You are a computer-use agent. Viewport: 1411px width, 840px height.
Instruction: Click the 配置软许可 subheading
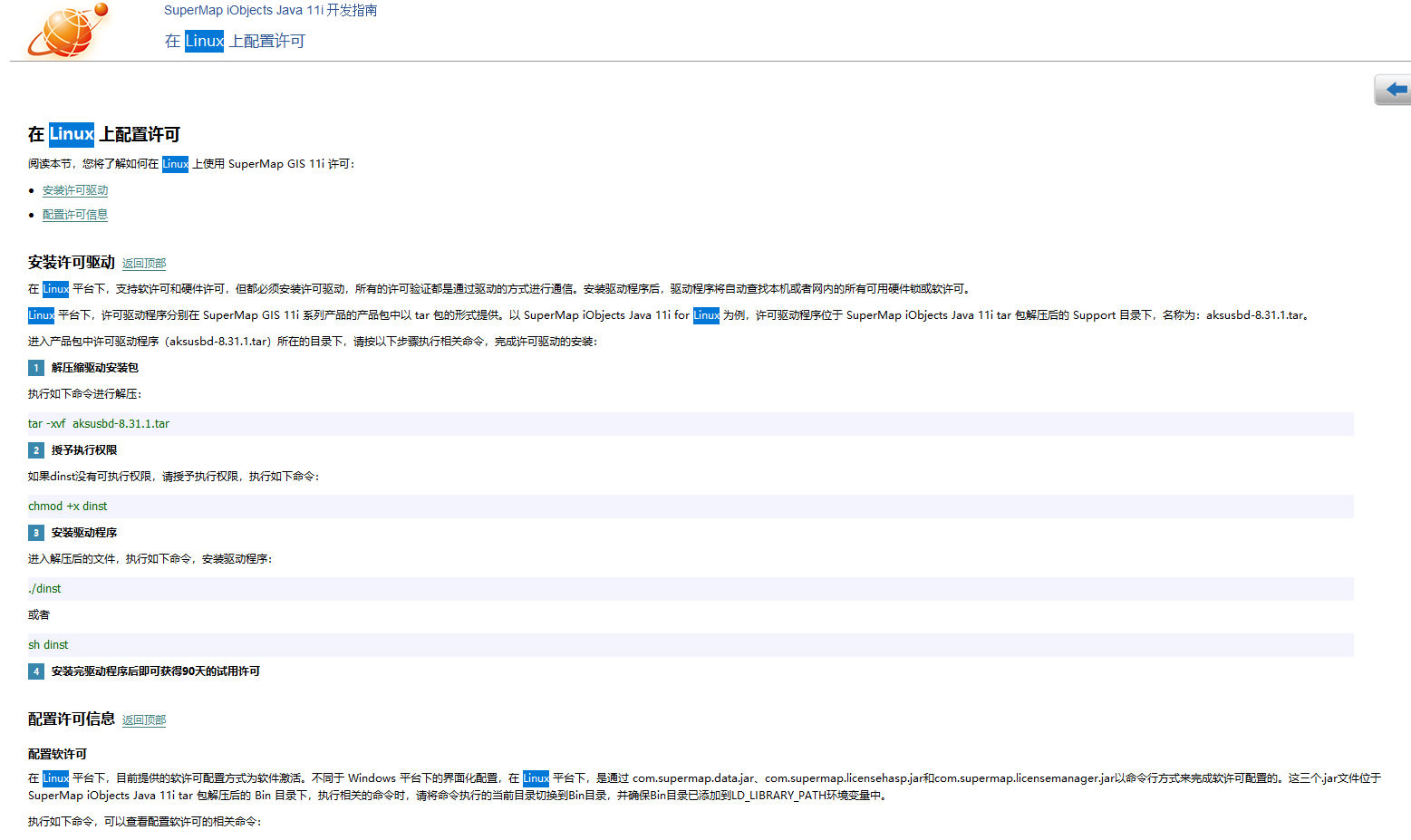click(x=57, y=754)
